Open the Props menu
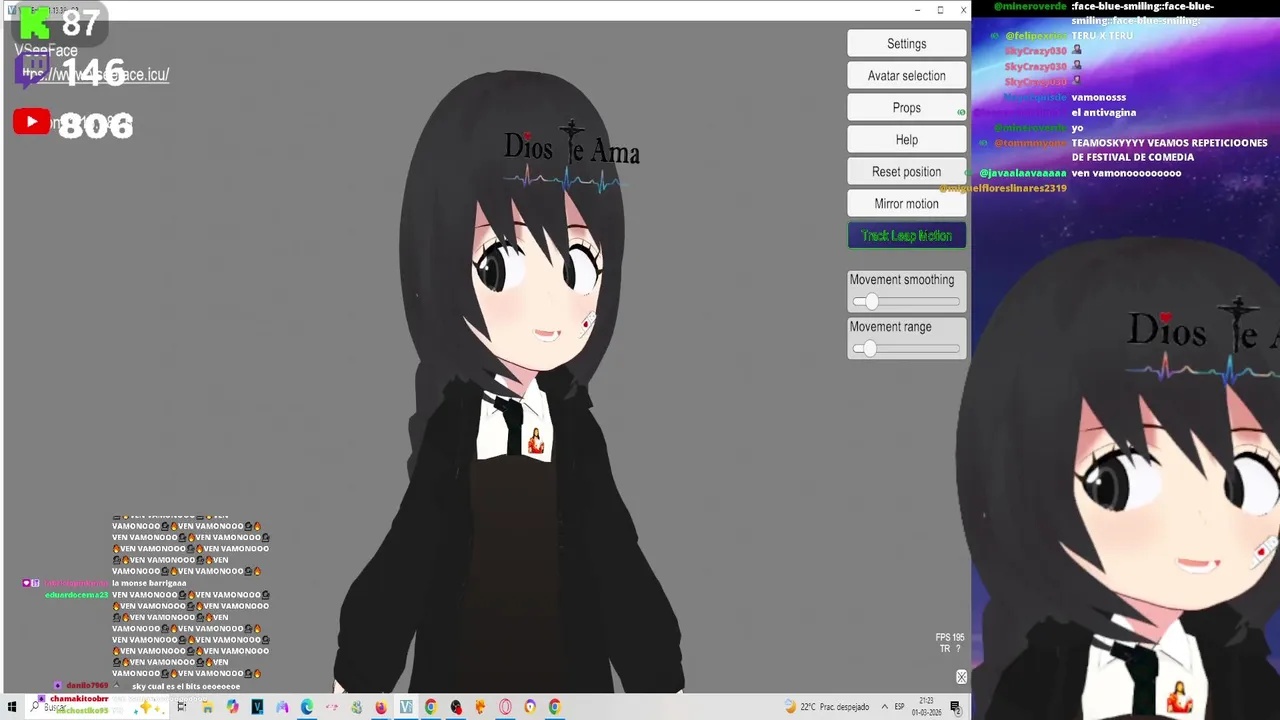 [906, 108]
